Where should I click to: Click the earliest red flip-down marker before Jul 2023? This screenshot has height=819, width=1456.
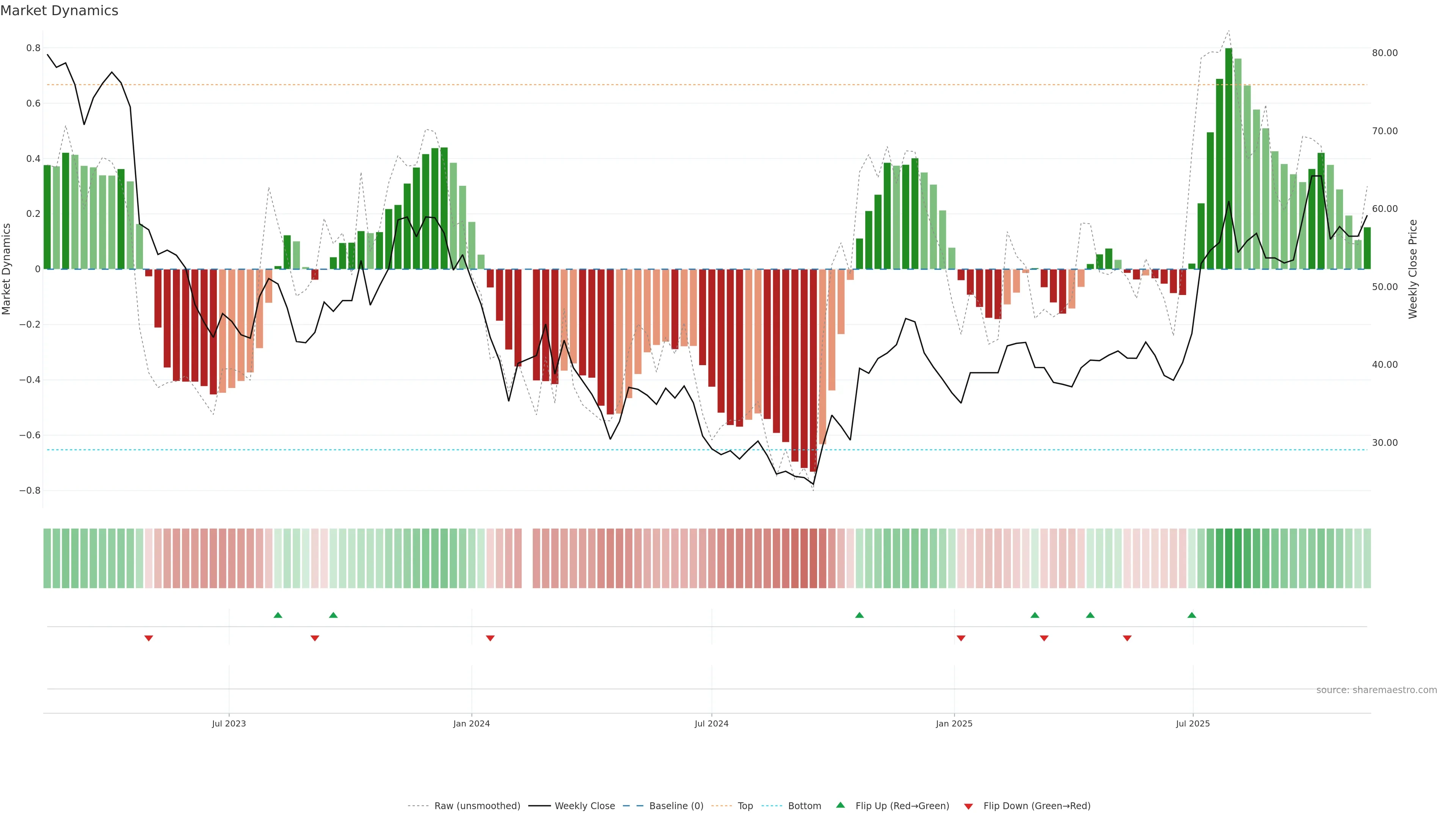point(149,638)
